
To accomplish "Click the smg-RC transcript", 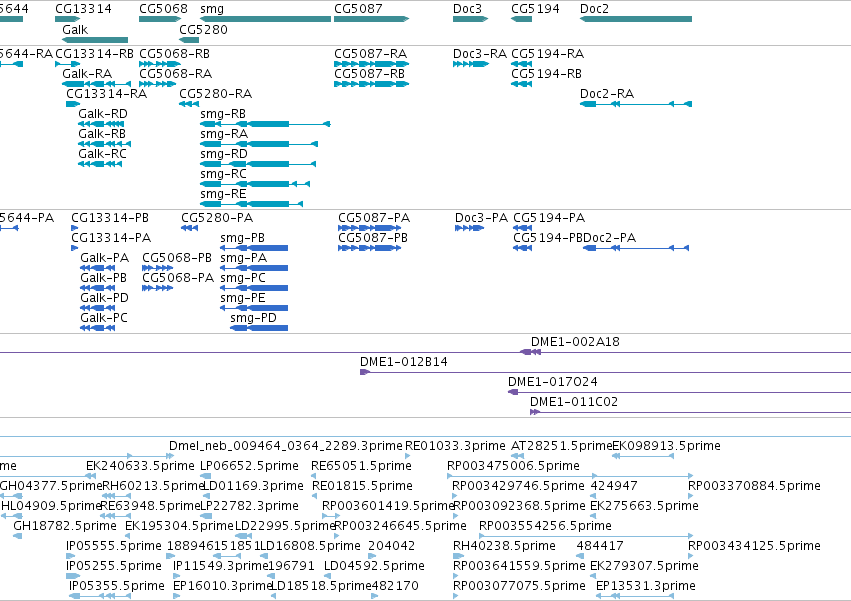I will pos(255,184).
